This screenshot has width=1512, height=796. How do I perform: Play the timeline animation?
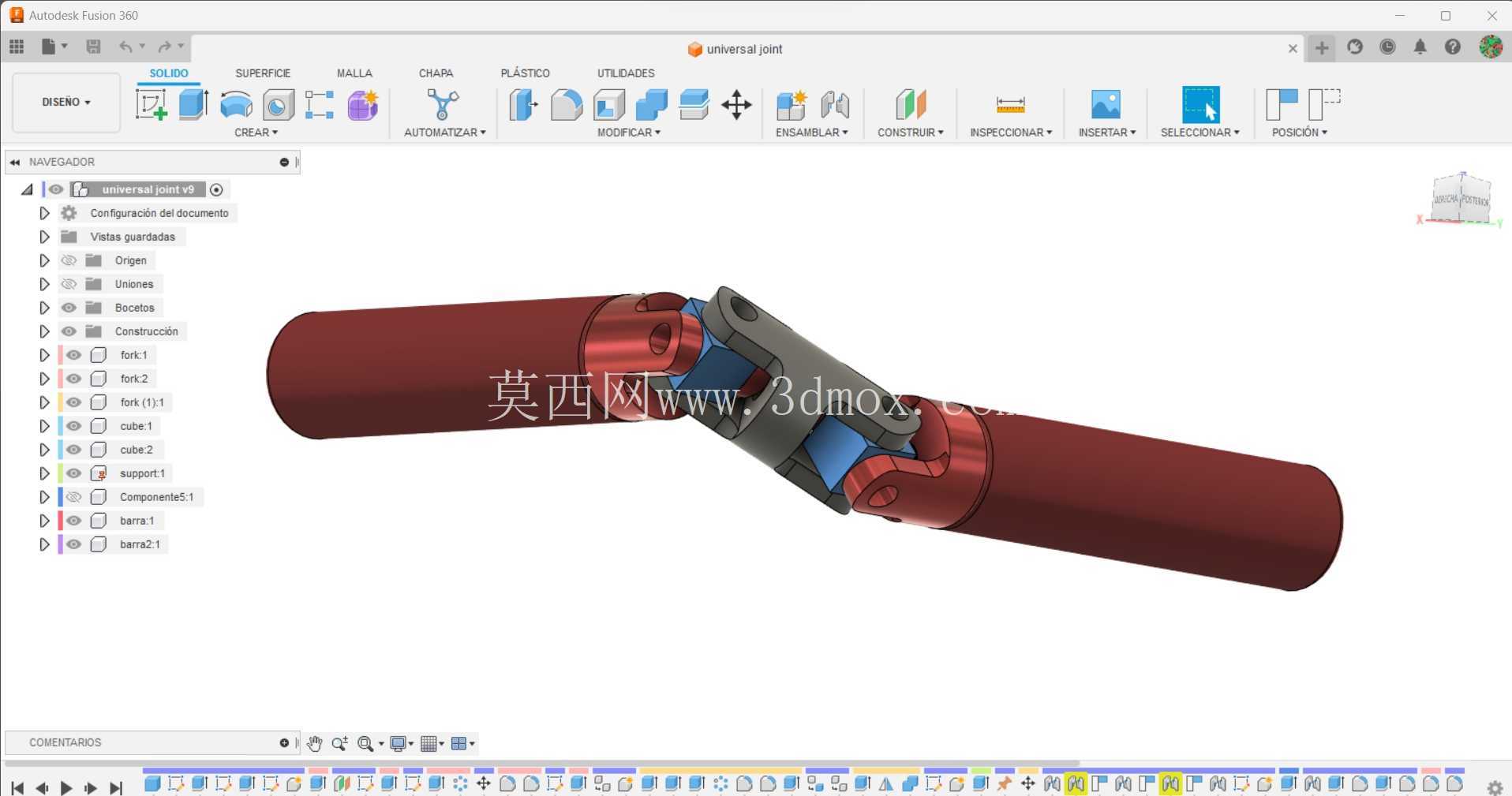(x=66, y=787)
